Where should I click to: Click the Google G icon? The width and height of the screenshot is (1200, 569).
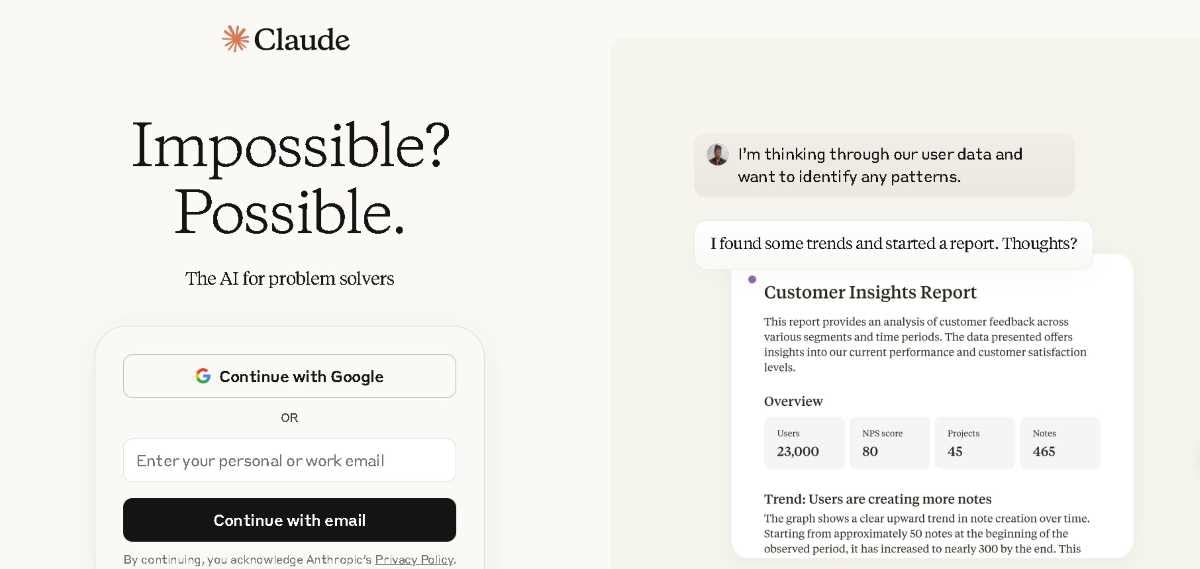[x=203, y=376]
